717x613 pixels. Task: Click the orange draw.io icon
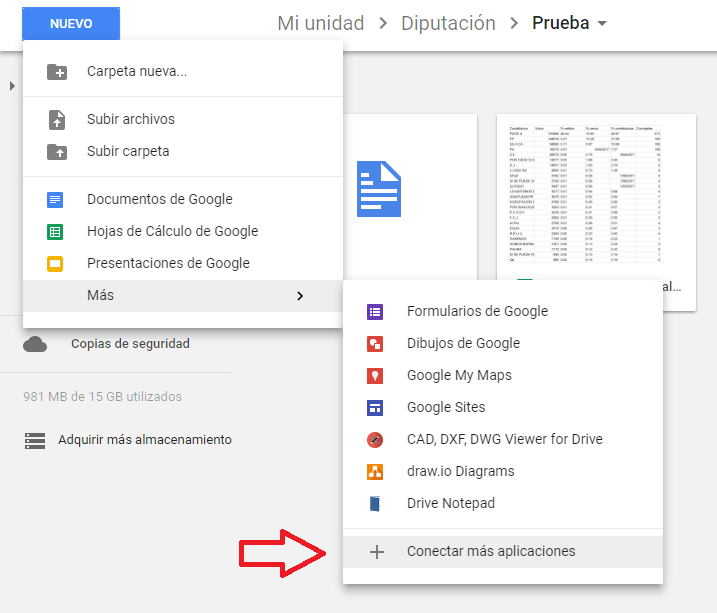(x=375, y=472)
